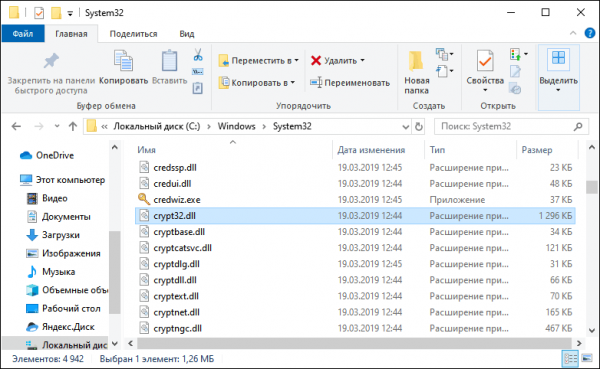
Task: Open the Open-with dropdown in Открыть group
Action: coord(519,54)
